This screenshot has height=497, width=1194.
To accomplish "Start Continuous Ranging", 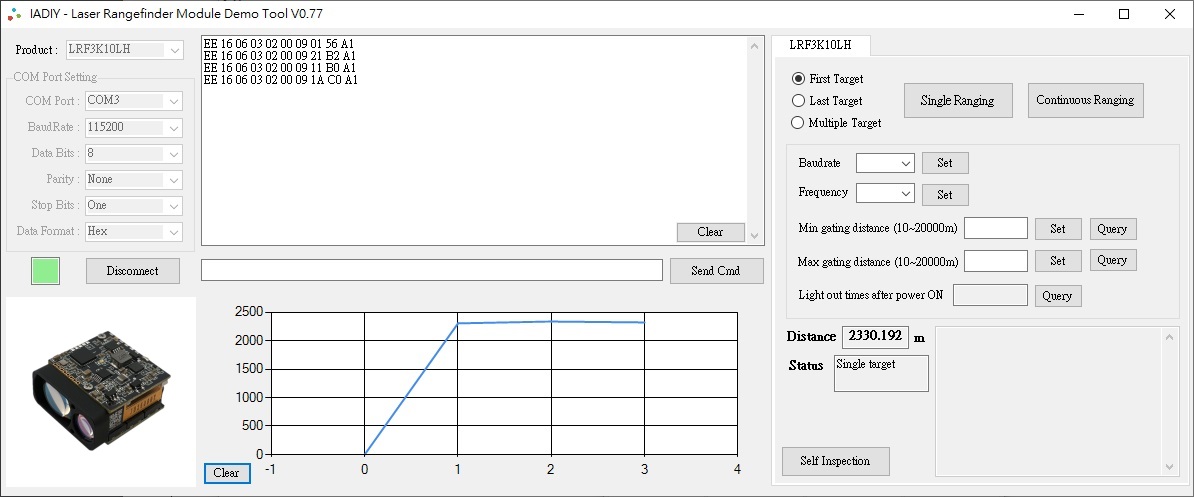I will [1085, 100].
